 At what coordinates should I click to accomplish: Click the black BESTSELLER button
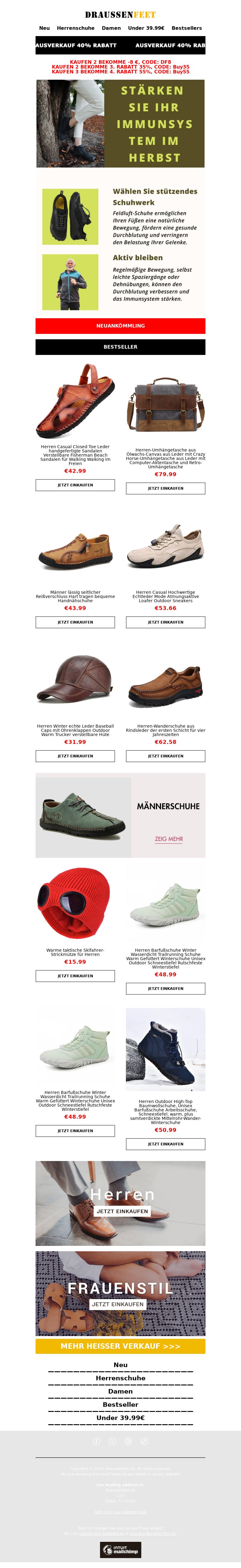120,347
